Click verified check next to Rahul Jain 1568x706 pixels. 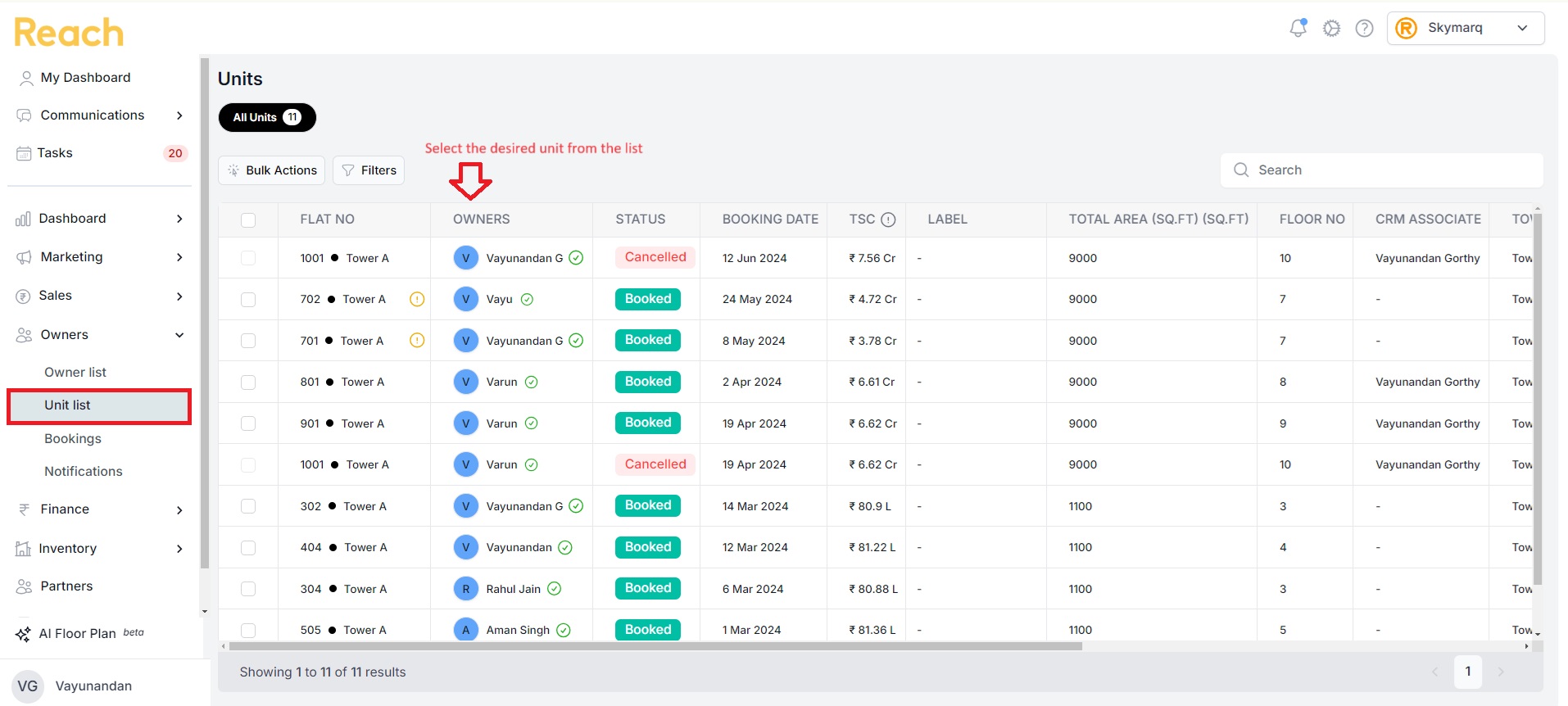tap(555, 589)
